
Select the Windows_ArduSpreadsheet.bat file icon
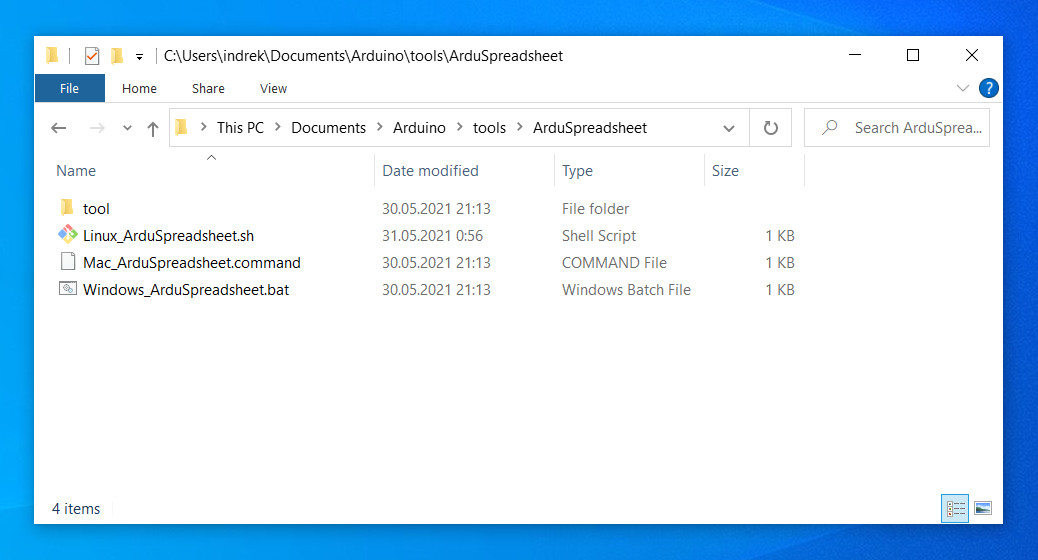[68, 290]
